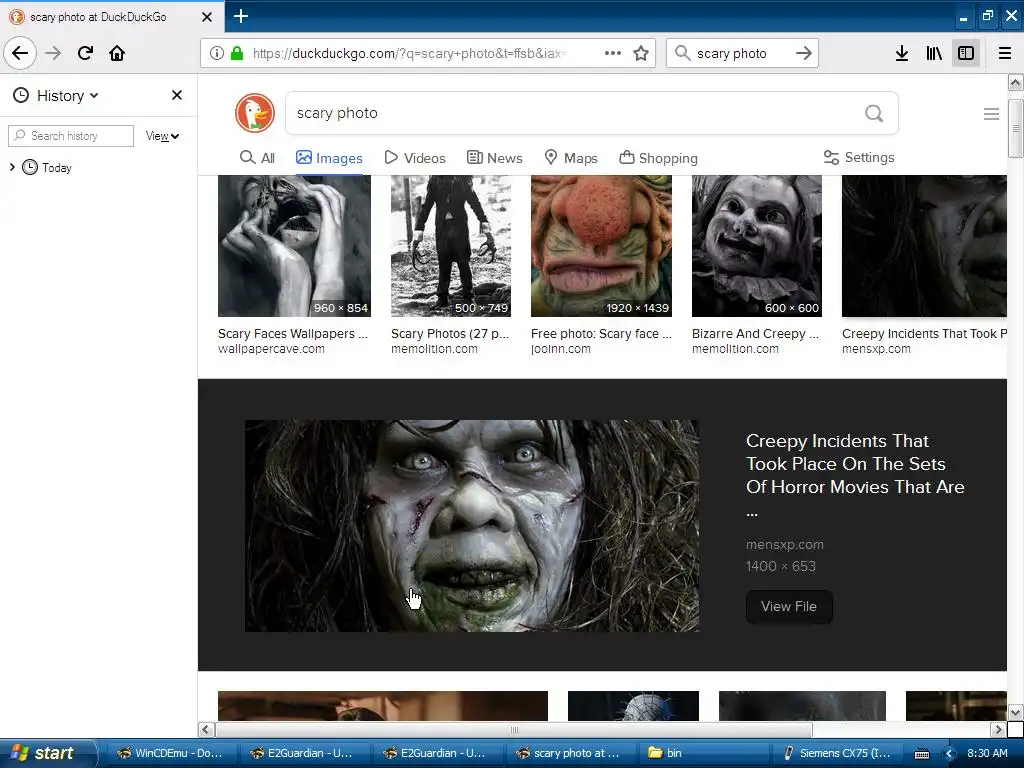The image size is (1024, 768).
Task: Open DuckDuckGo search Settings
Action: click(x=859, y=157)
